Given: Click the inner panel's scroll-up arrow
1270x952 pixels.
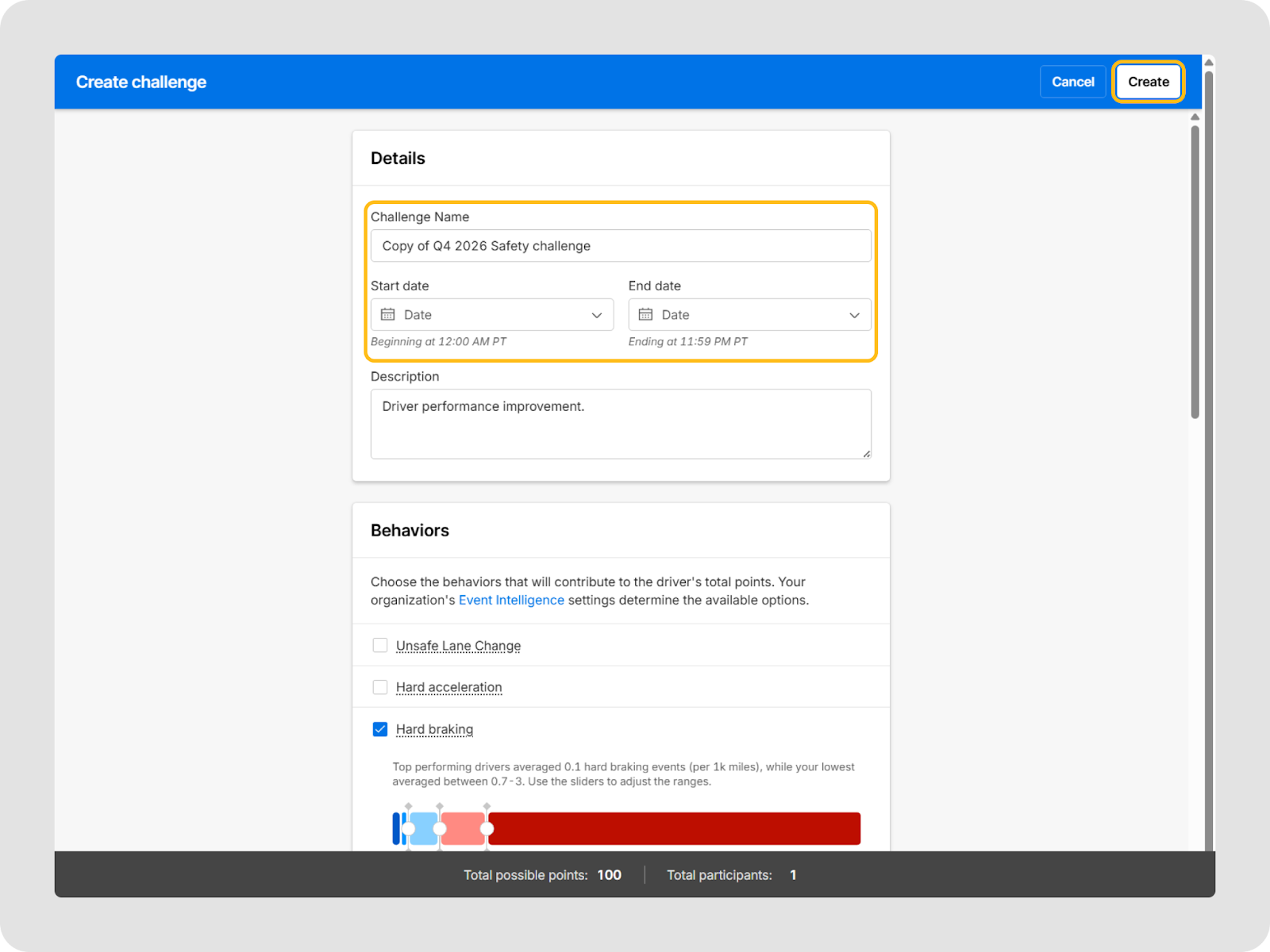Looking at the screenshot, I should [x=1195, y=117].
